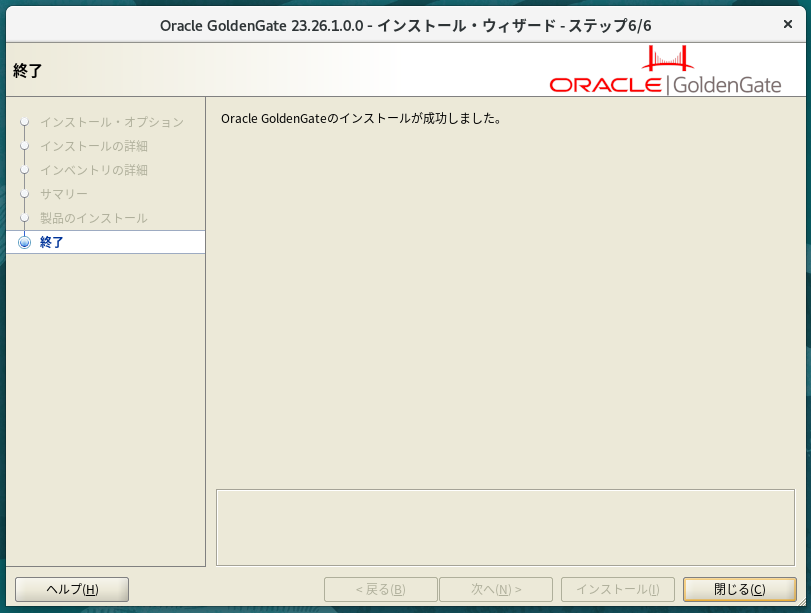Go to the サマリー step label
The image size is (811, 613).
64,194
